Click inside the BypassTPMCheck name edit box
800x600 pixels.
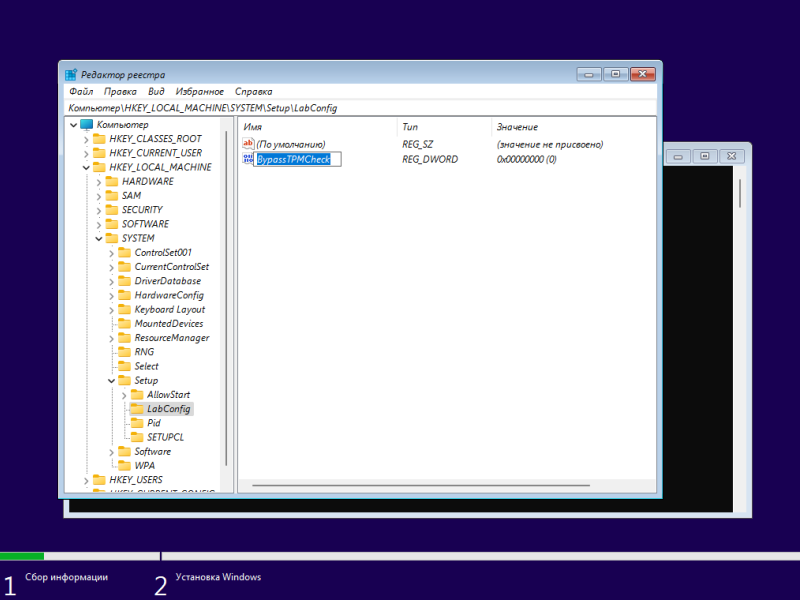click(297, 159)
